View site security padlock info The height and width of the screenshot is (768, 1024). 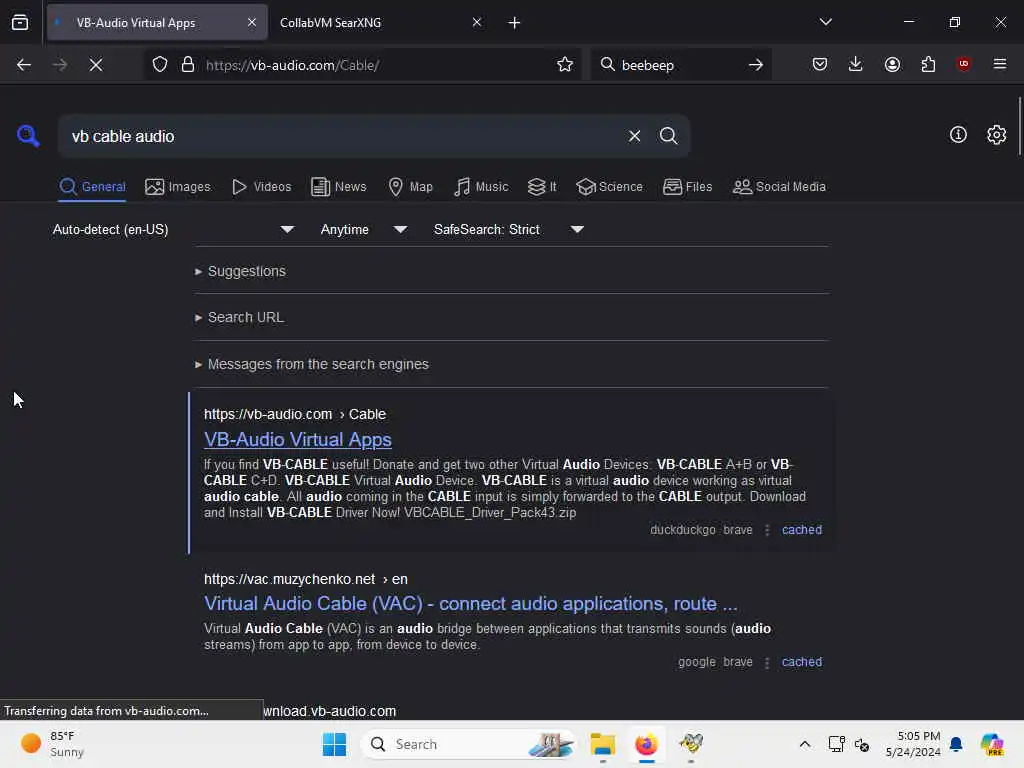click(x=188, y=65)
